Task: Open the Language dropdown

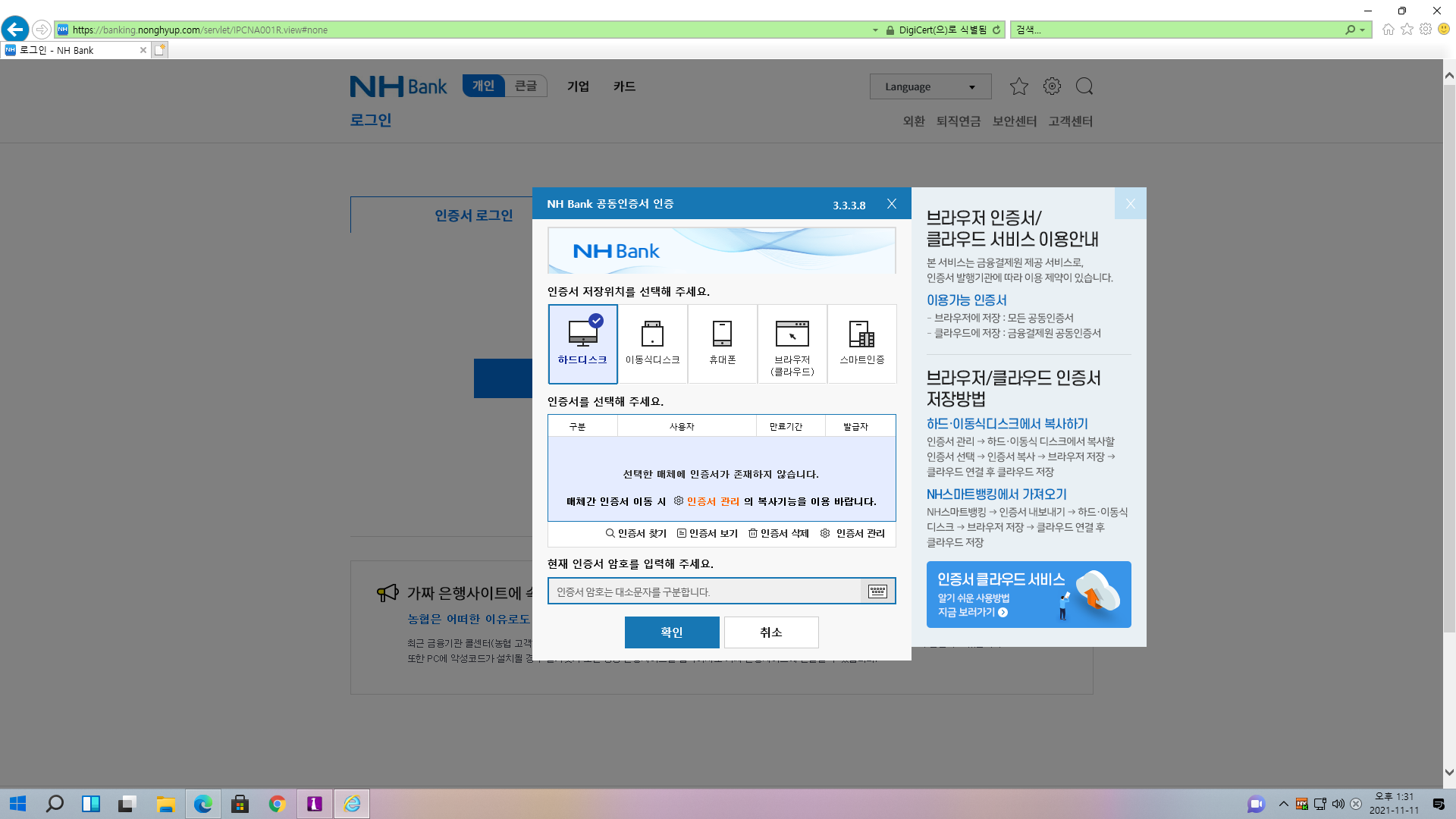Action: (x=930, y=86)
